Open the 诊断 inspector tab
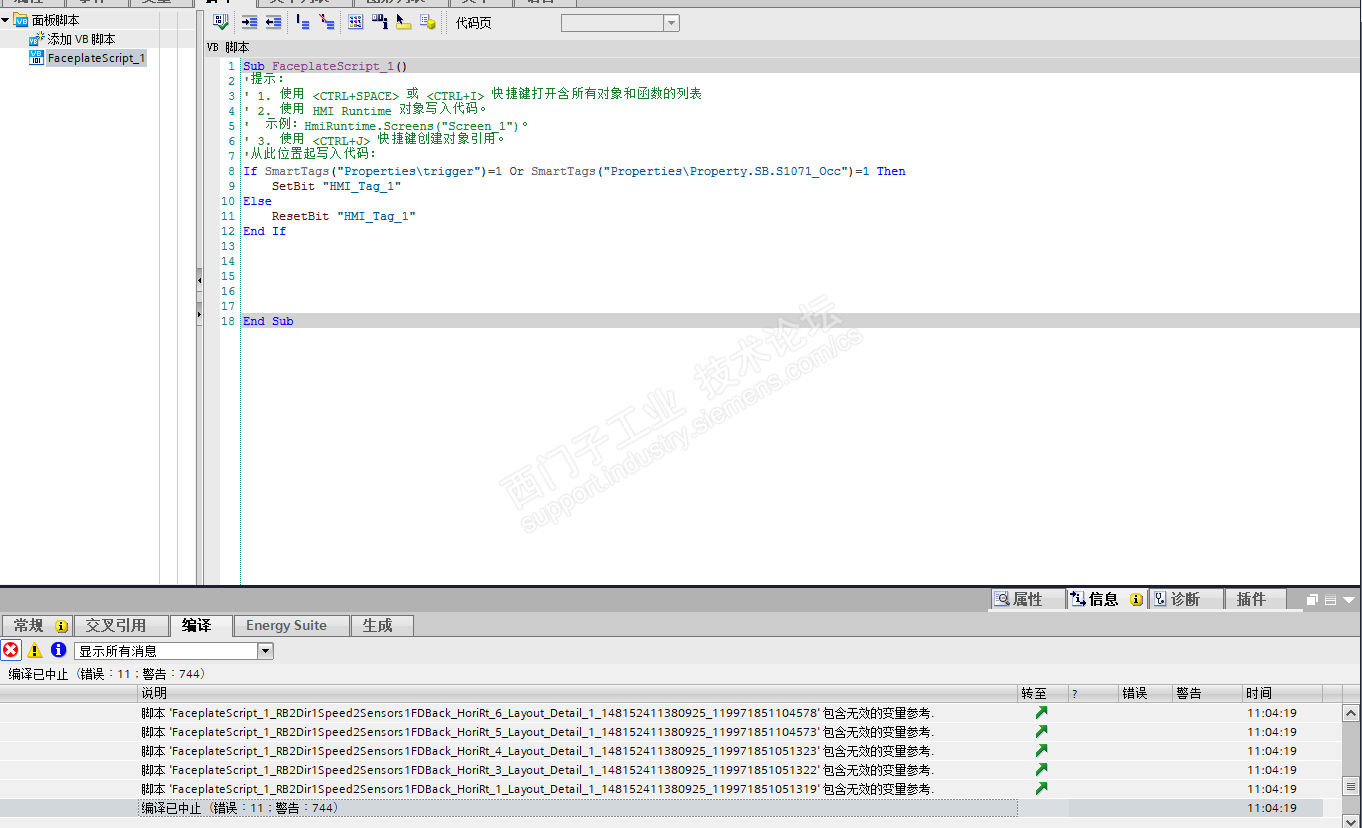 [1185, 599]
